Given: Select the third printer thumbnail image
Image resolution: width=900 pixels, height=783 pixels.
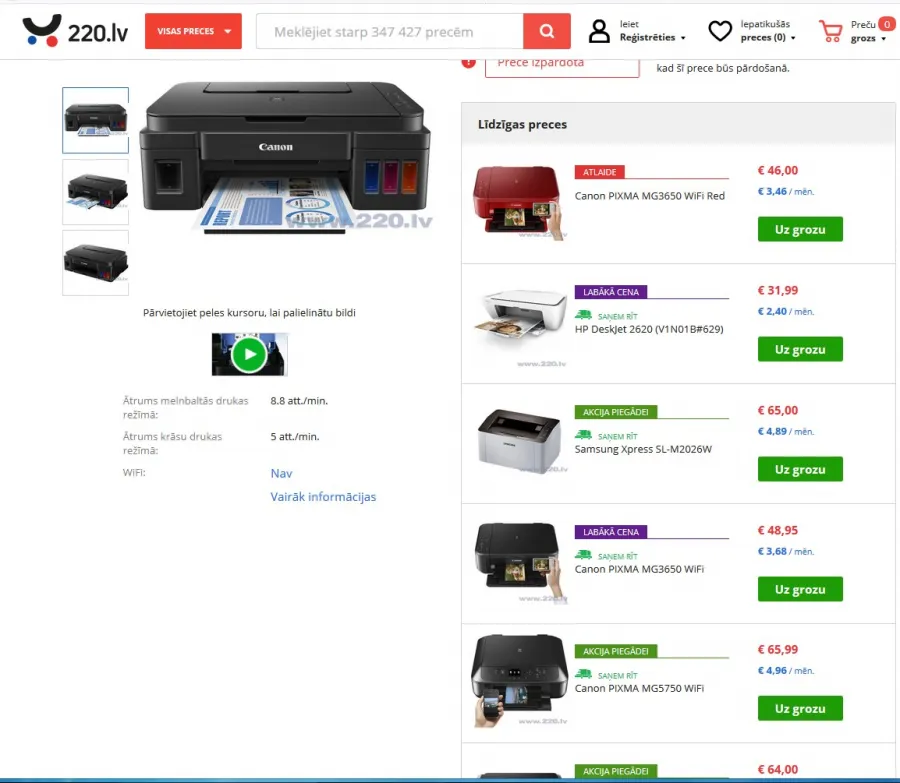Looking at the screenshot, I should tap(95, 263).
